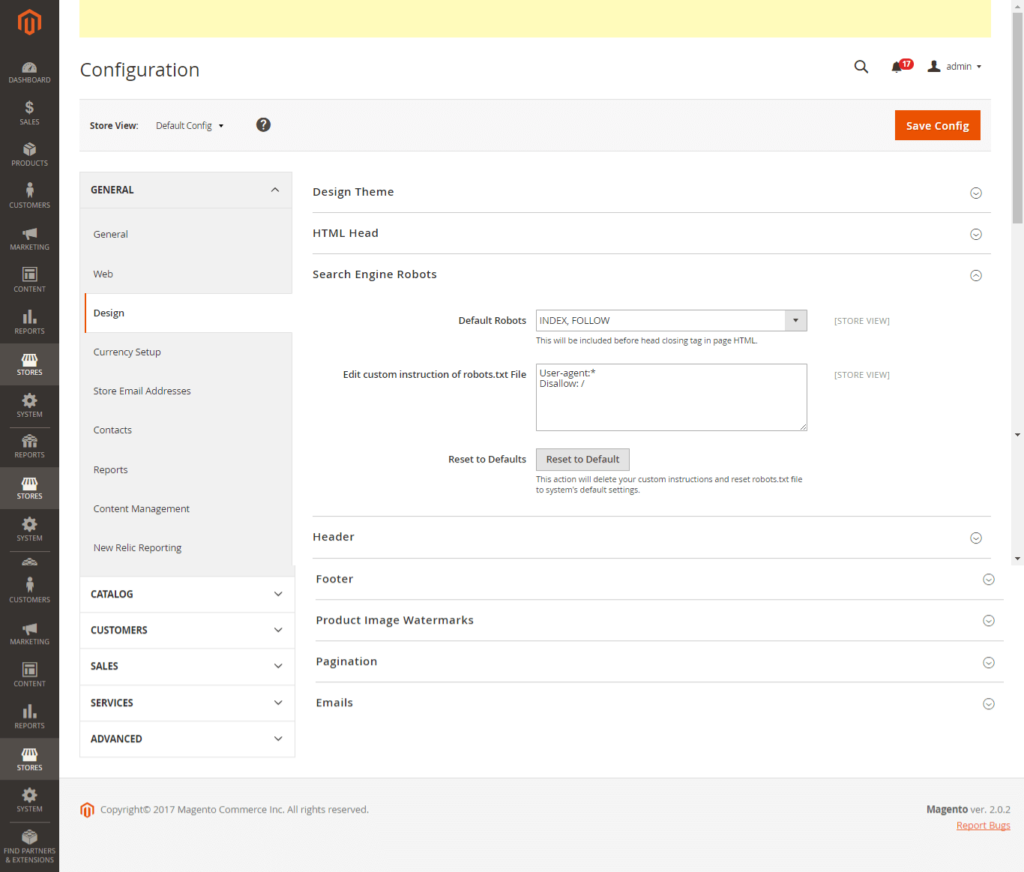
Task: Expand the SALES configuration section
Action: (187, 666)
